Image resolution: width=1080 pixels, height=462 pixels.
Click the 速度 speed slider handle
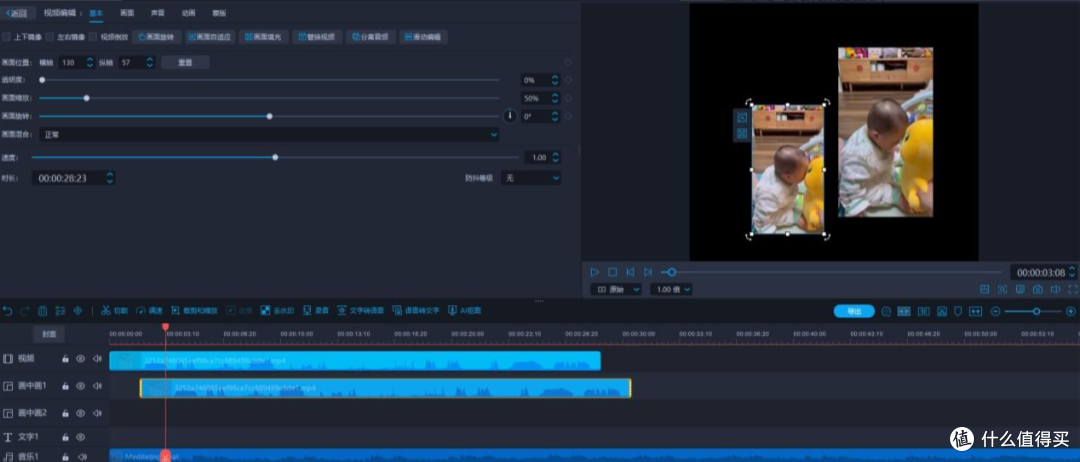(276, 158)
